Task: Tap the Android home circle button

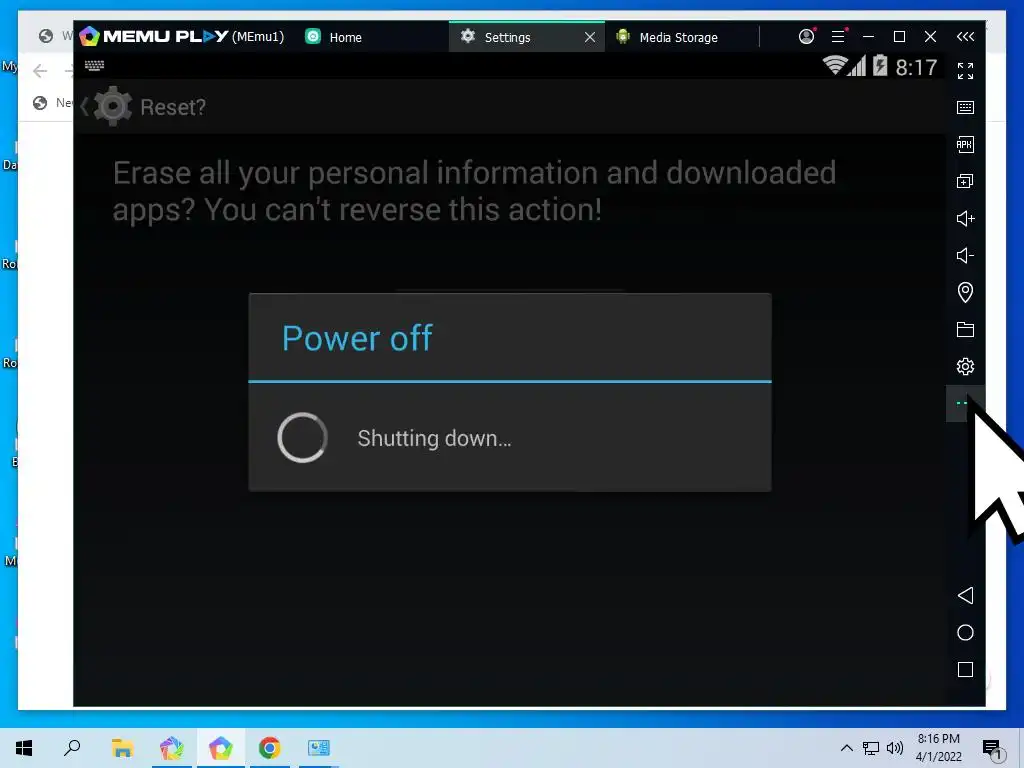Action: [965, 633]
